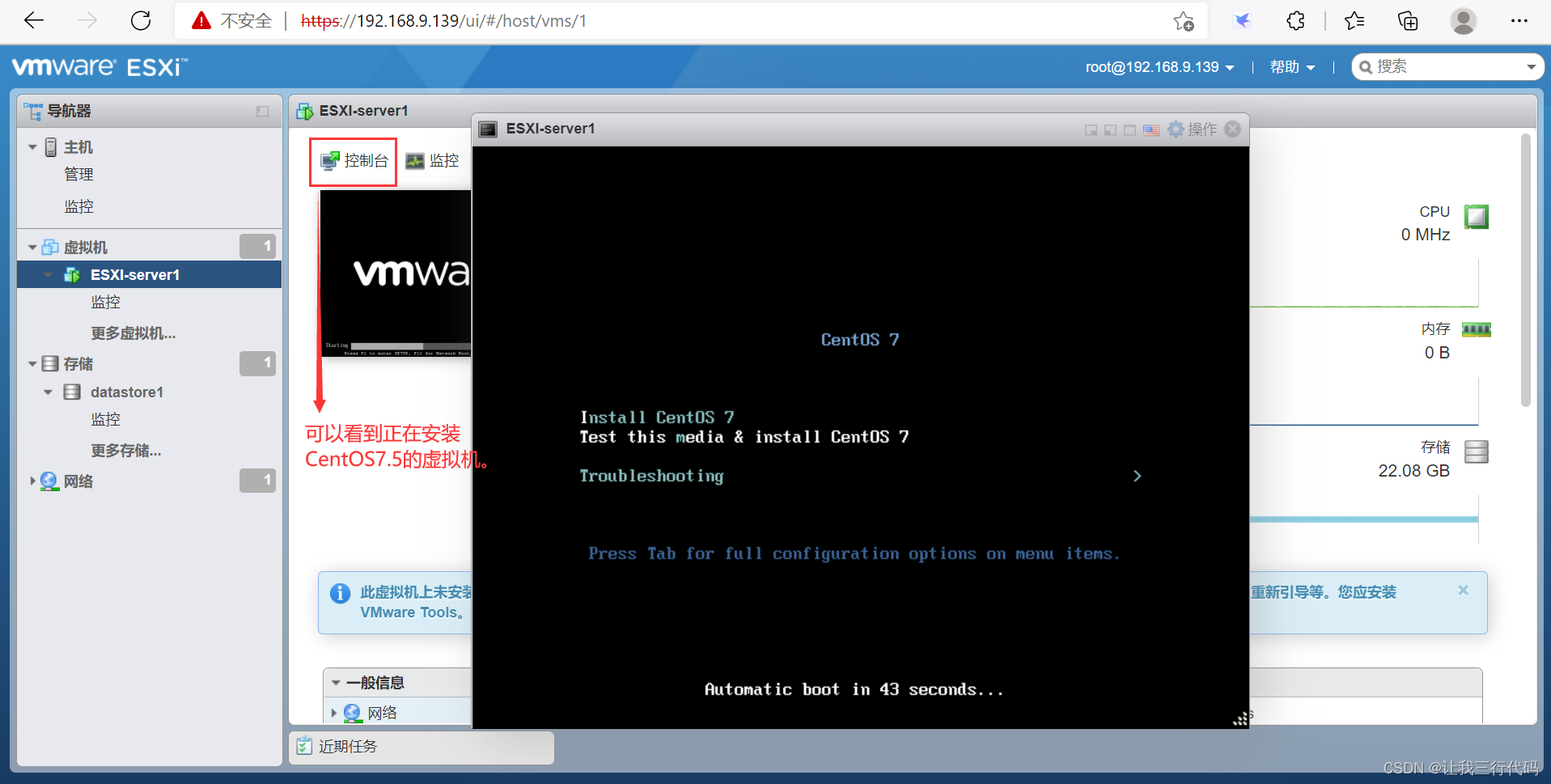Add this page to favorites star icon
This screenshot has width=1551, height=784.
pyautogui.click(x=1184, y=21)
